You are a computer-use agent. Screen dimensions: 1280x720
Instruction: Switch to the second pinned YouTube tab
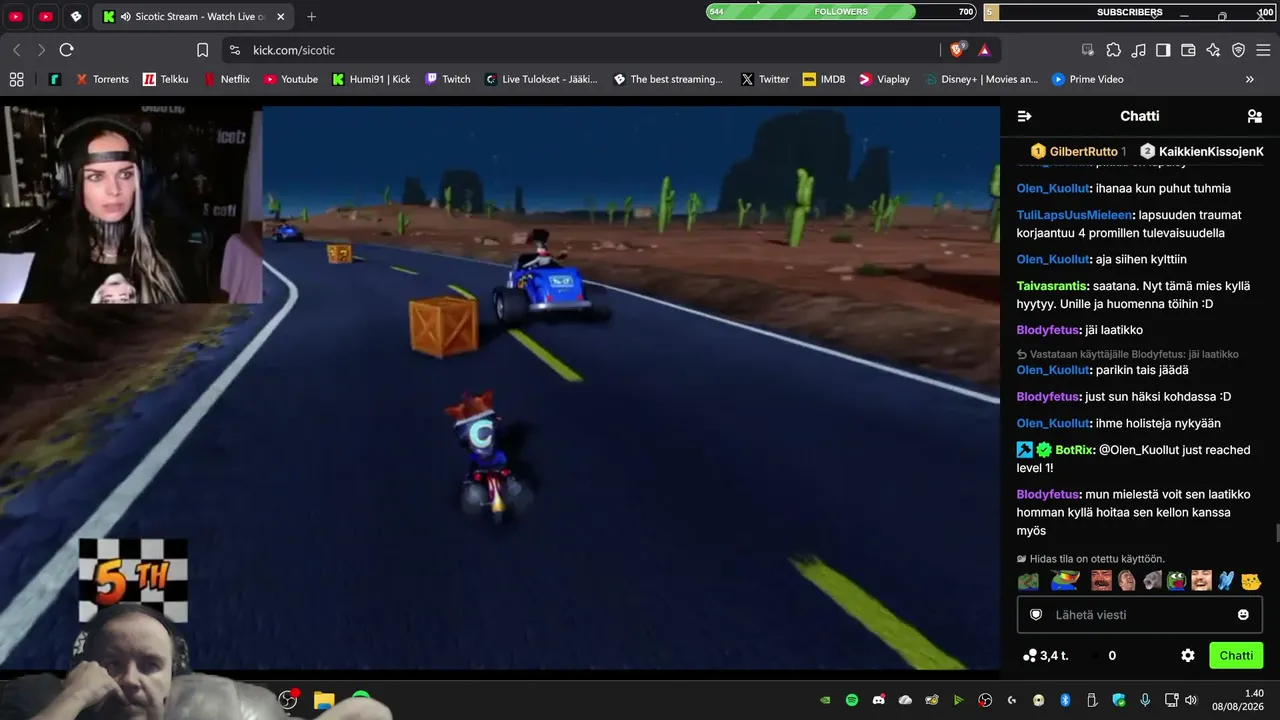46,17
